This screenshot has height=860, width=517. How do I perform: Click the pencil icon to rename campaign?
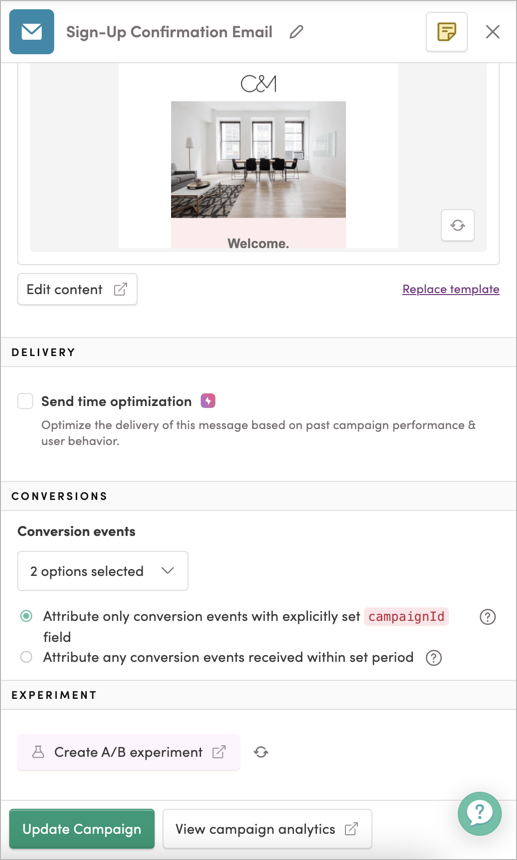pyautogui.click(x=296, y=32)
